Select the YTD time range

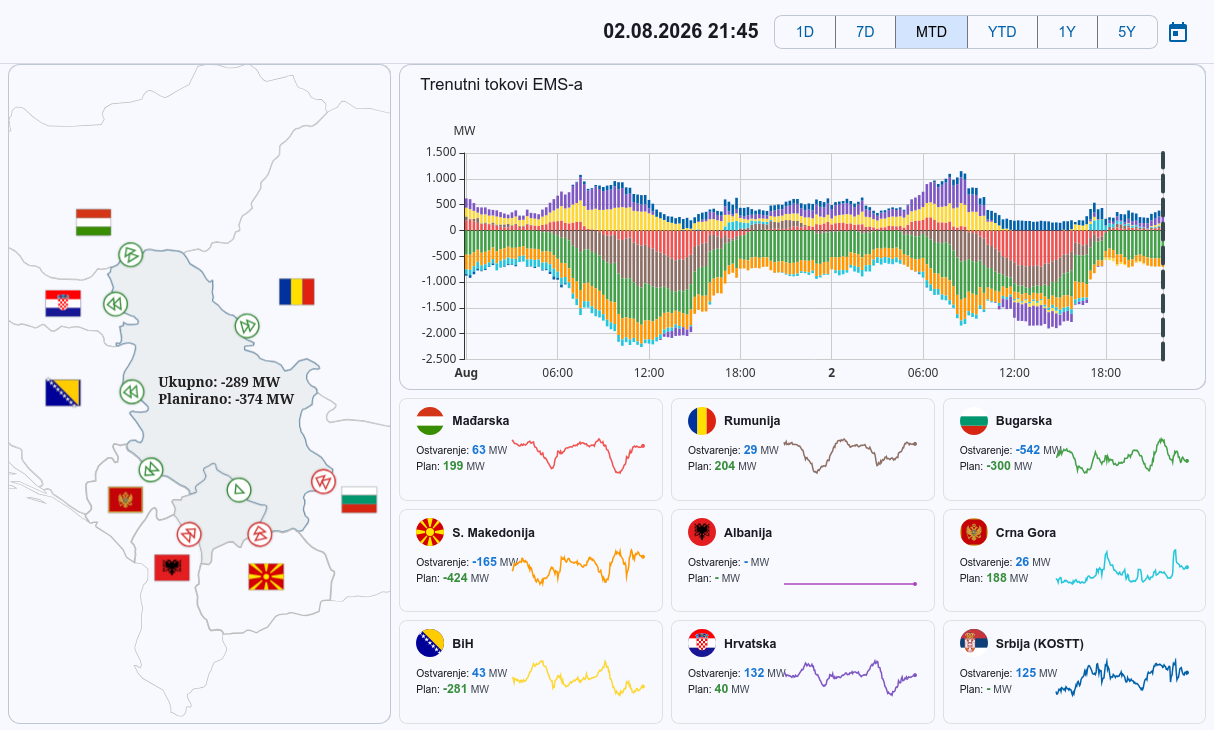coord(1002,32)
